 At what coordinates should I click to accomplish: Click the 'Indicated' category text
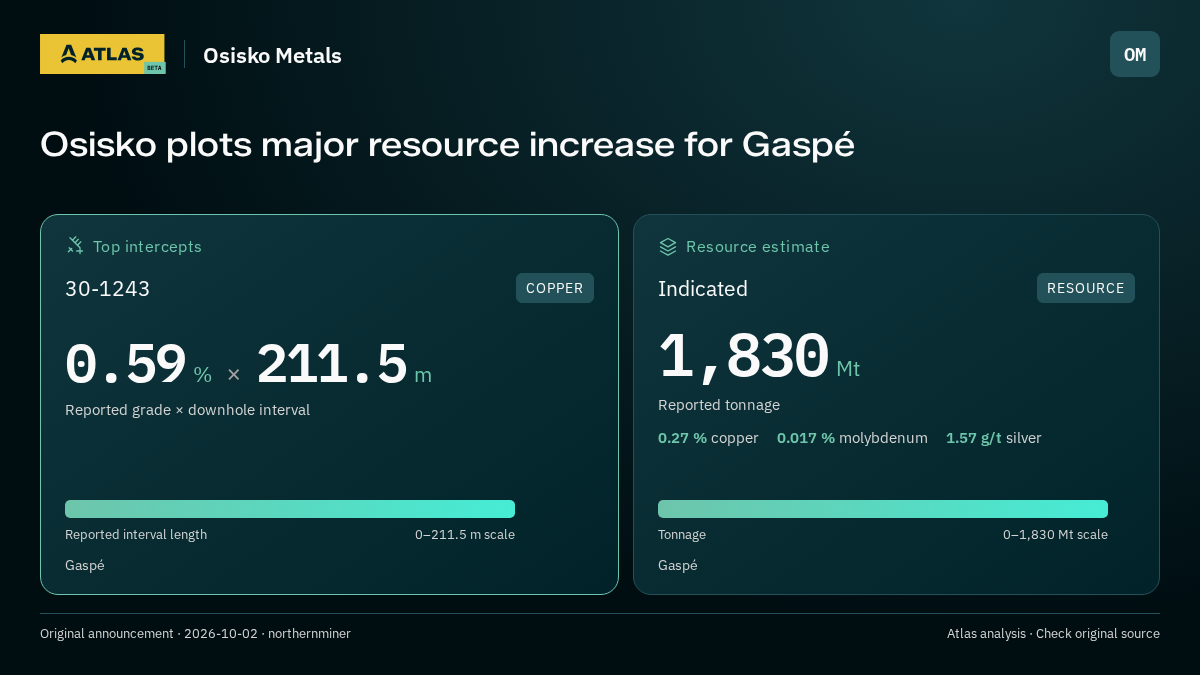click(703, 289)
